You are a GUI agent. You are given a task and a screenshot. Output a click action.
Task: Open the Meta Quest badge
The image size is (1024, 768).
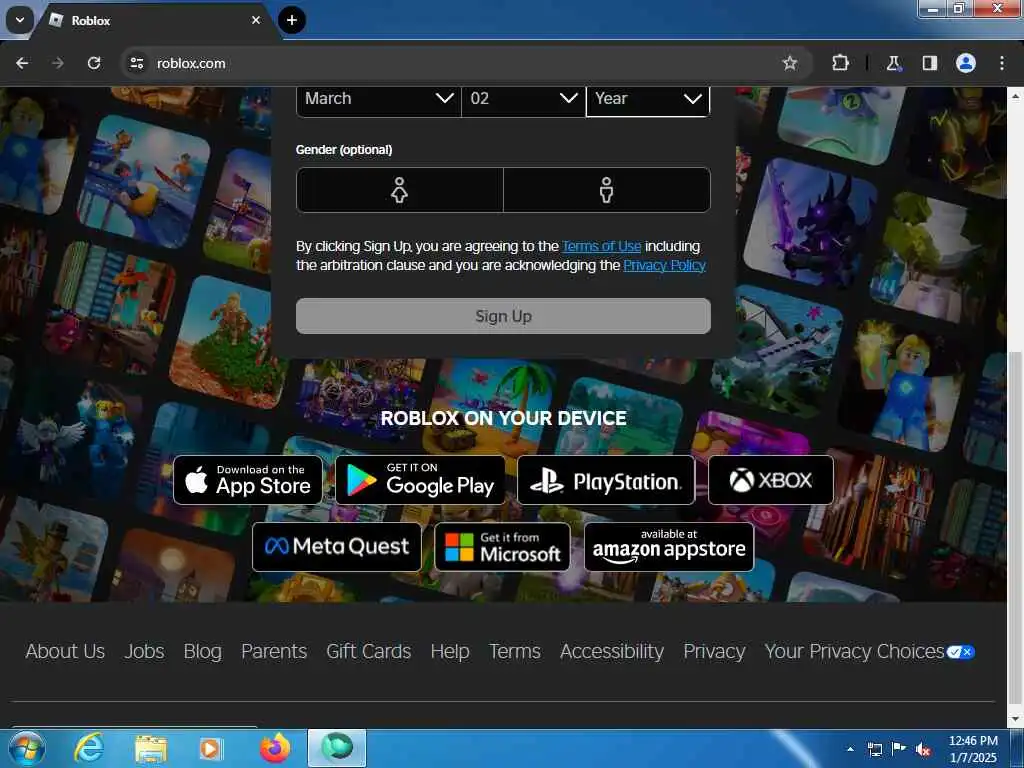[x=337, y=547]
